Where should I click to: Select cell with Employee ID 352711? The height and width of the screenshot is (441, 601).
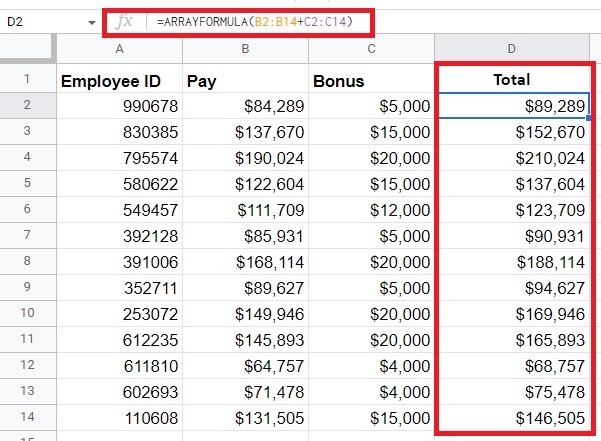[120, 288]
